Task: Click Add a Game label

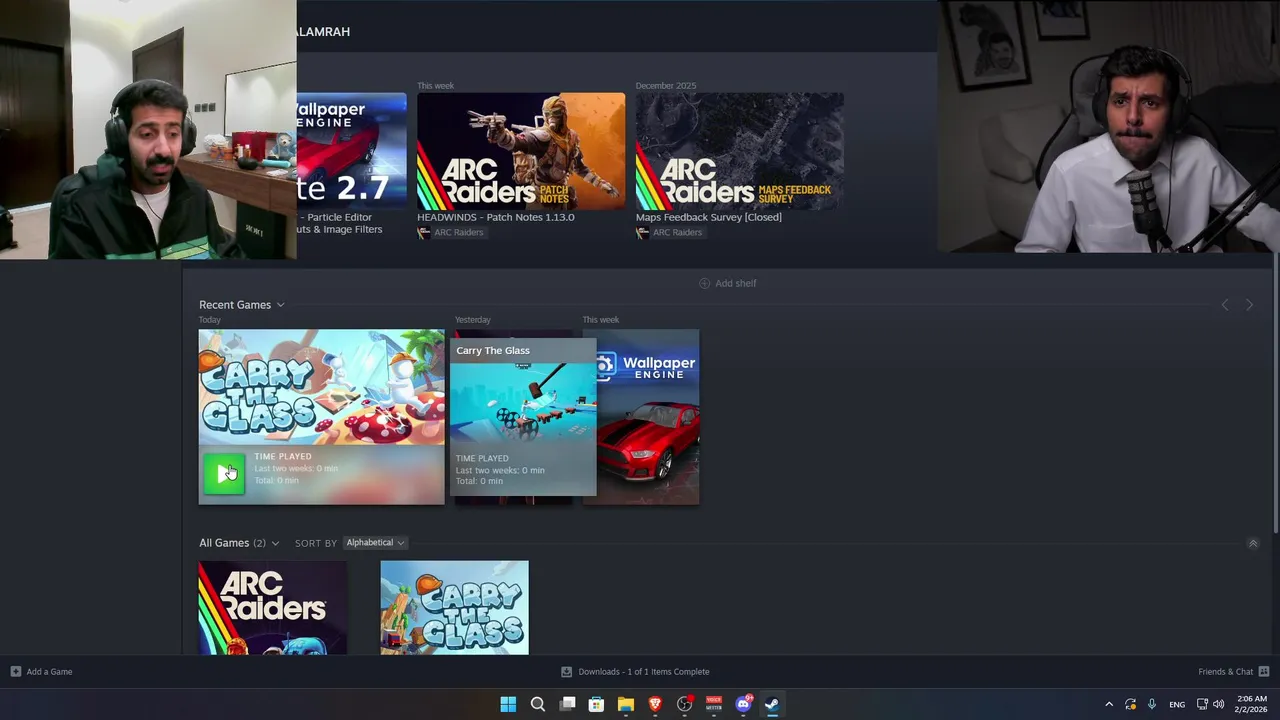Action: click(x=49, y=672)
